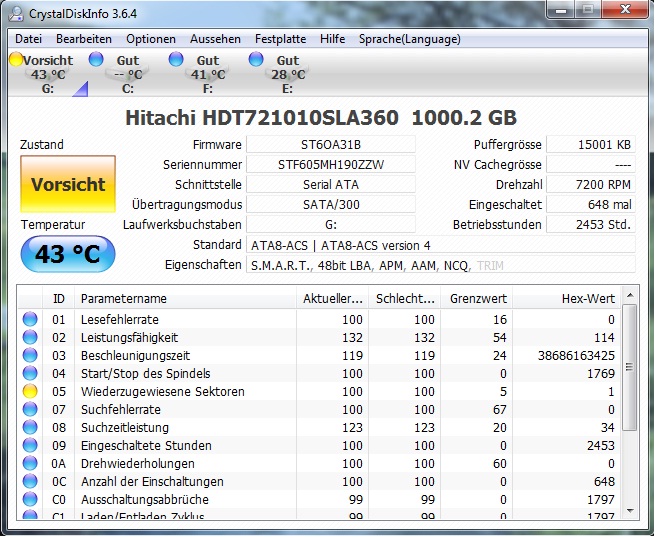This screenshot has height=538, width=655.
Task: Open the Datei menu
Action: (28, 39)
